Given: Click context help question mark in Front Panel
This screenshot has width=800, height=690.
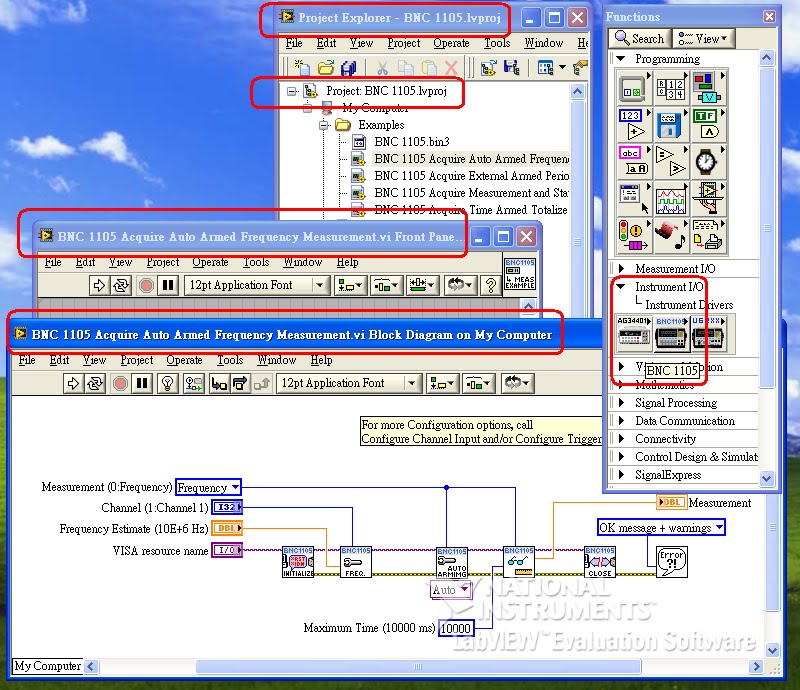Looking at the screenshot, I should (491, 285).
